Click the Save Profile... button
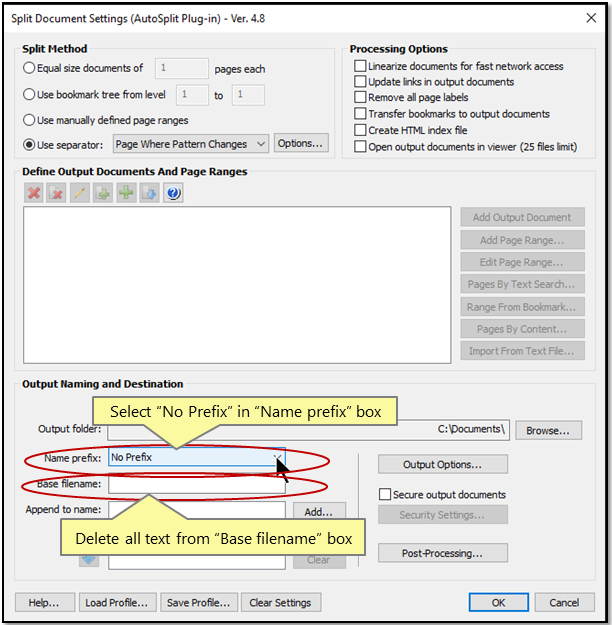The width and height of the screenshot is (612, 625). click(199, 602)
